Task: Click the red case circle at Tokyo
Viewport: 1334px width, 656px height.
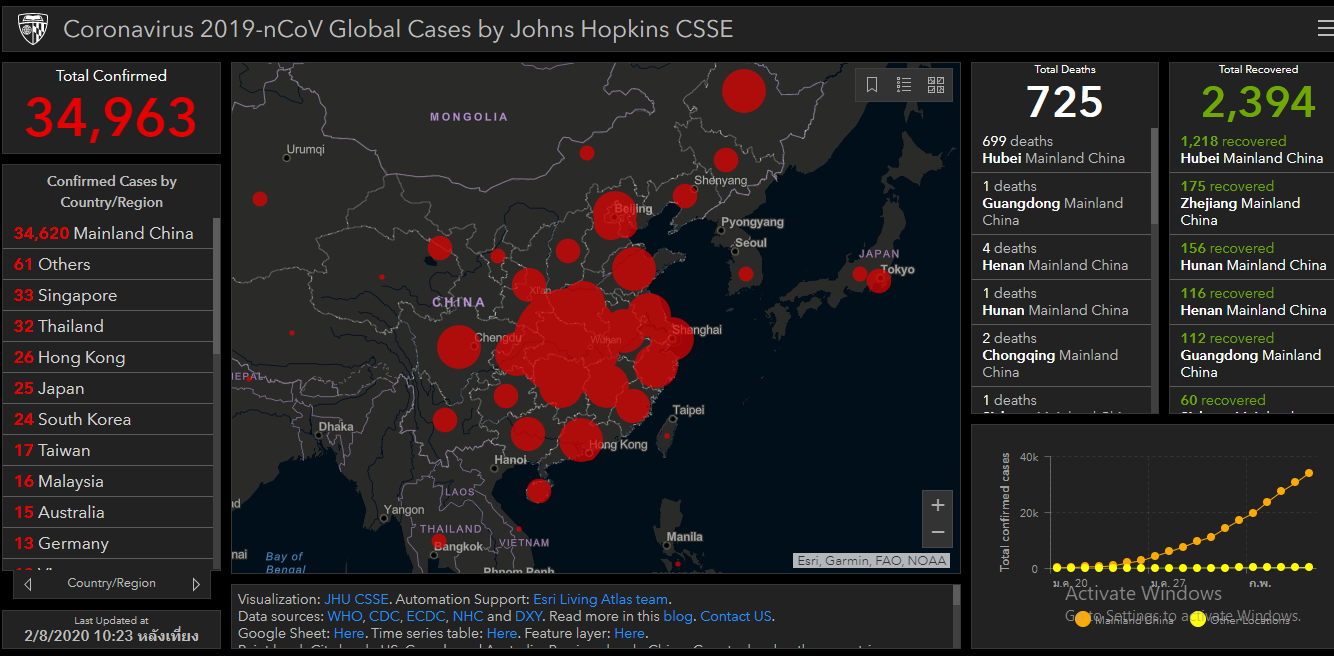Action: pos(879,281)
